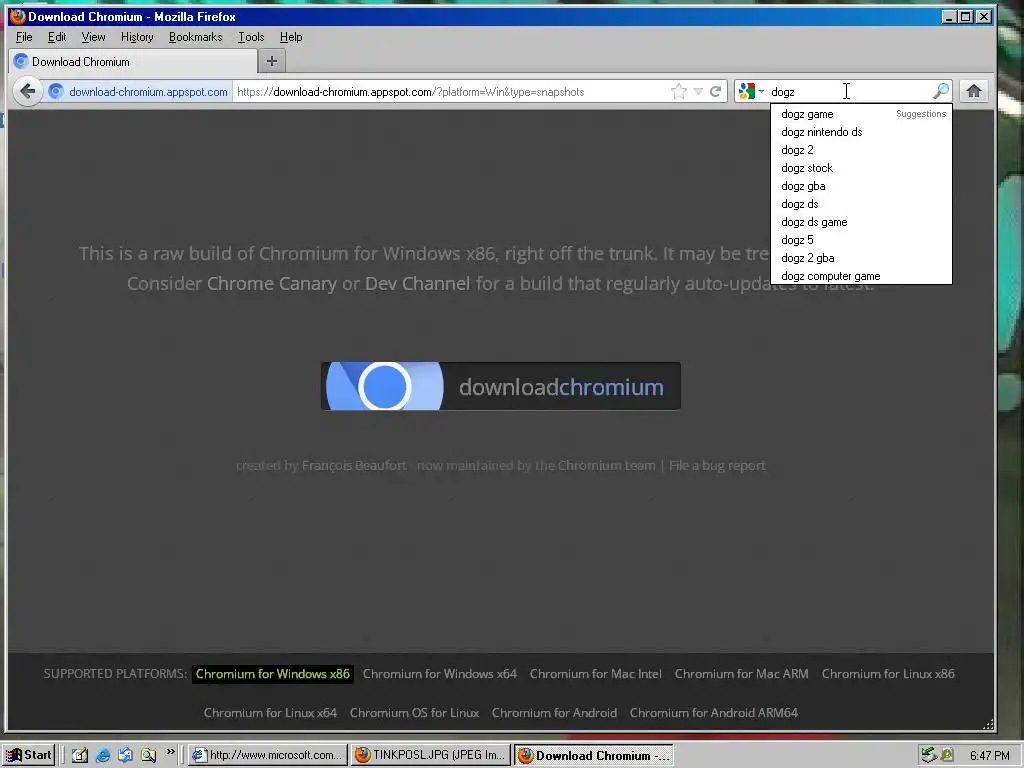Click the second system tray icon
Image resolution: width=1024 pixels, height=768 pixels.
(x=947, y=756)
